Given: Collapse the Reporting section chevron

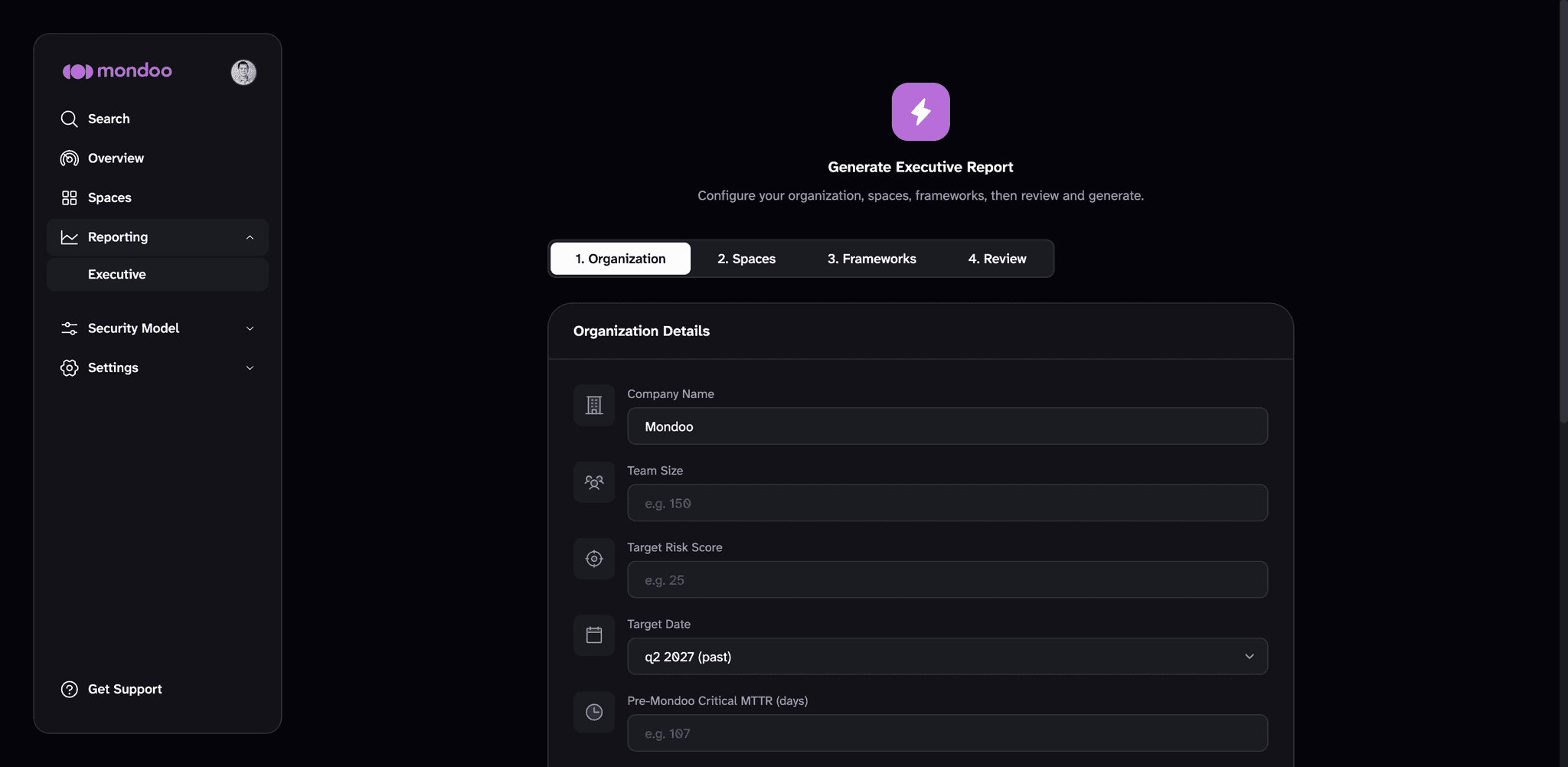Looking at the screenshot, I should pos(250,237).
